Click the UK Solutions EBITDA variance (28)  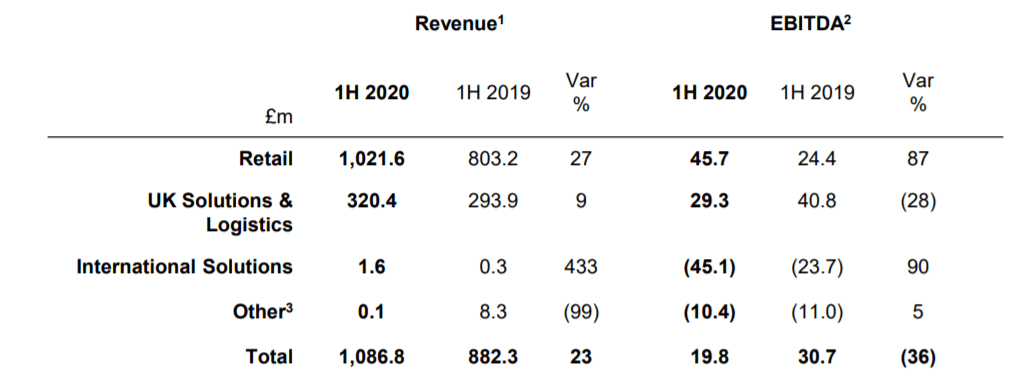click(918, 201)
